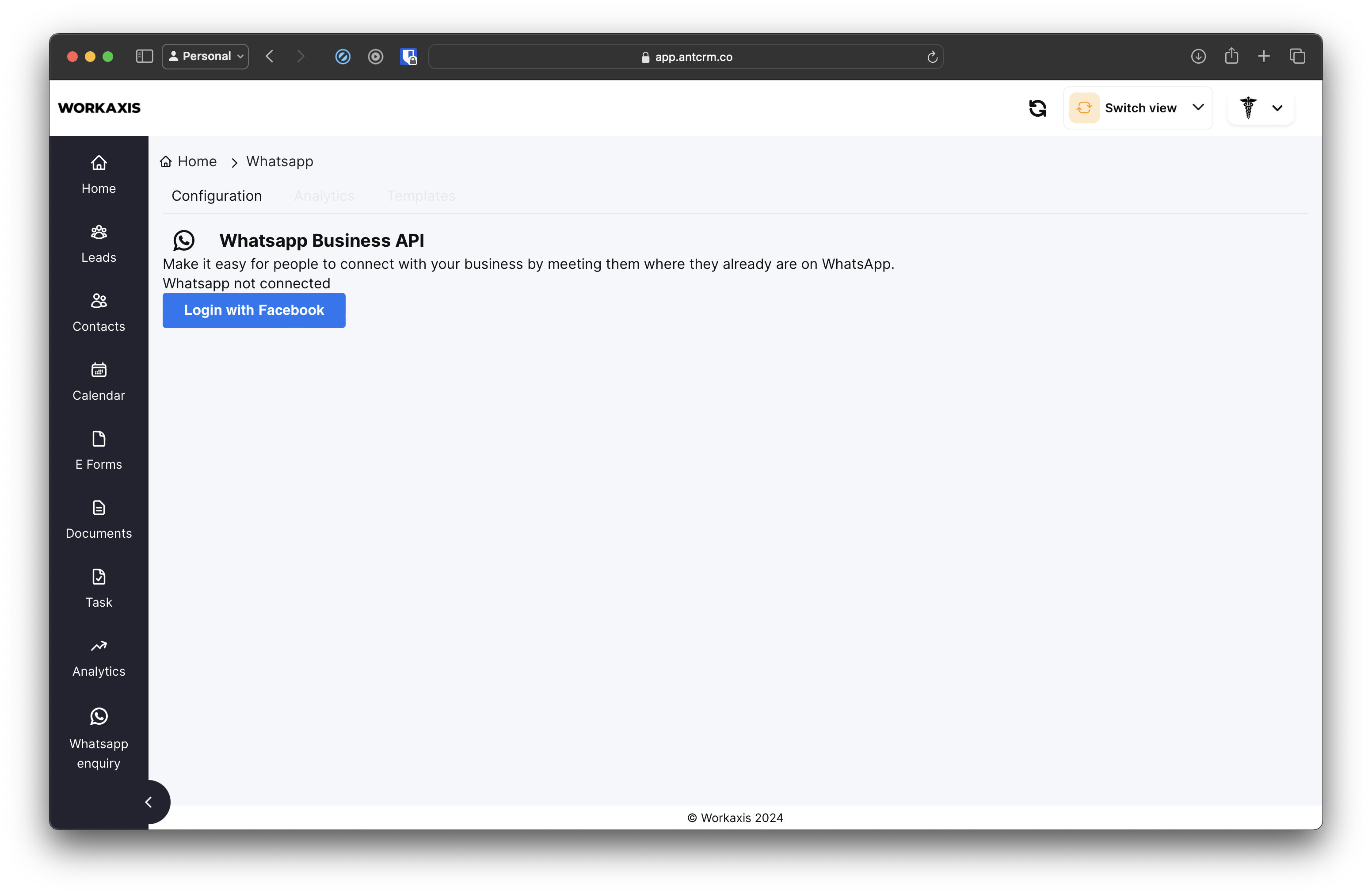Open the Task sidebar item
This screenshot has width=1372, height=895.
(99, 588)
